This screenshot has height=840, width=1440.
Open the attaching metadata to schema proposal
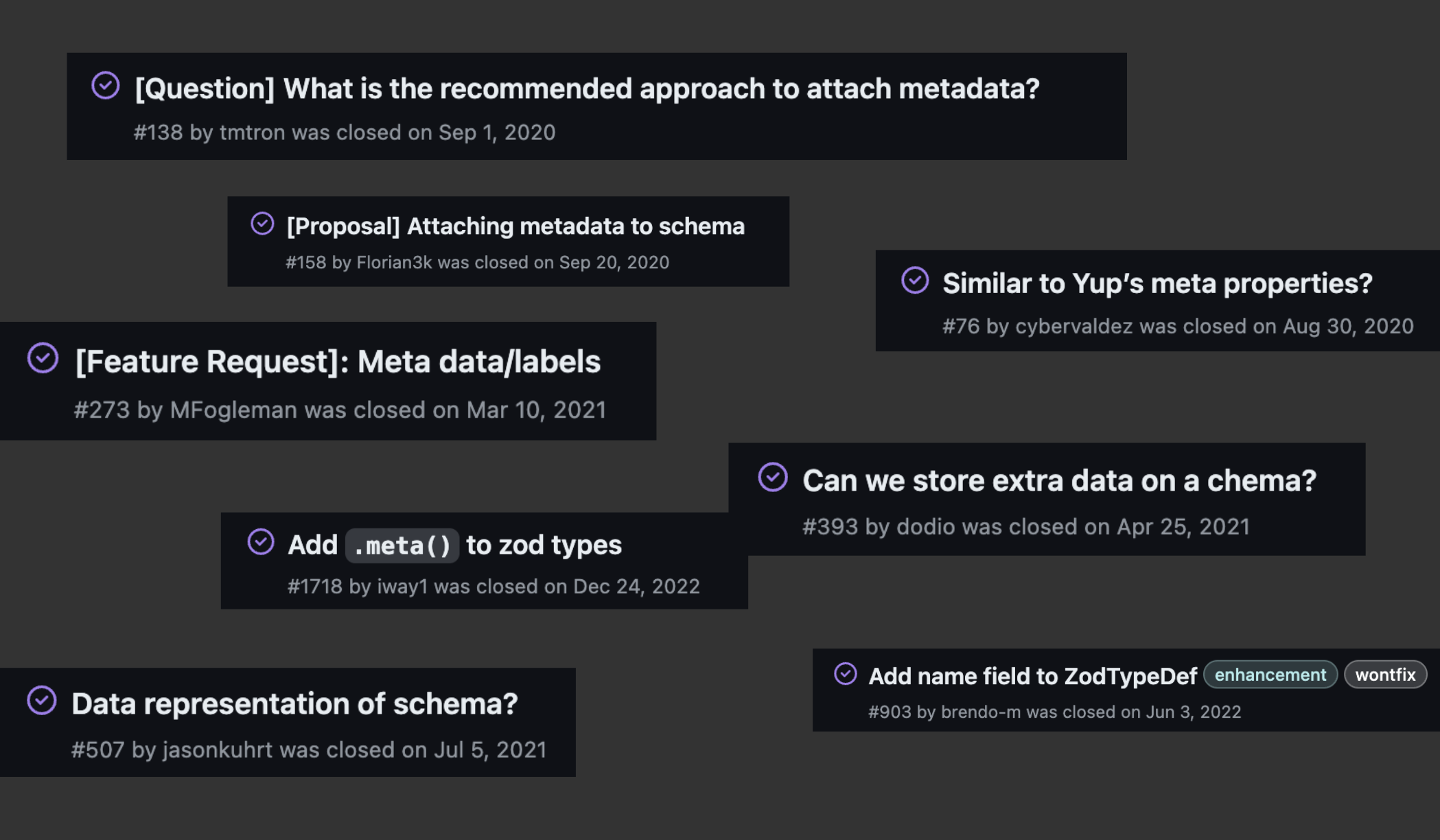(515, 226)
